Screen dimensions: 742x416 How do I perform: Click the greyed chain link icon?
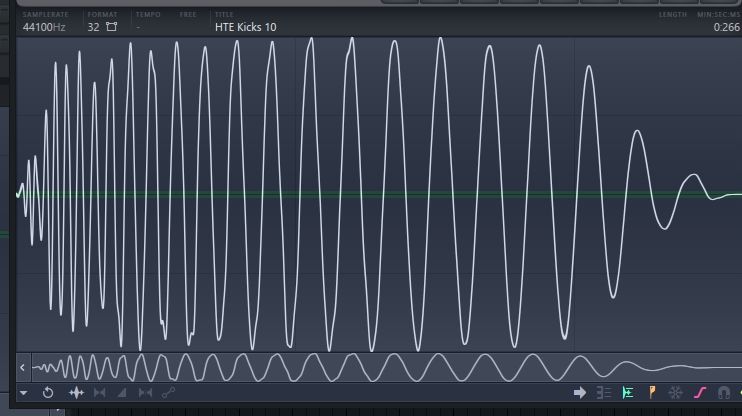(x=168, y=393)
